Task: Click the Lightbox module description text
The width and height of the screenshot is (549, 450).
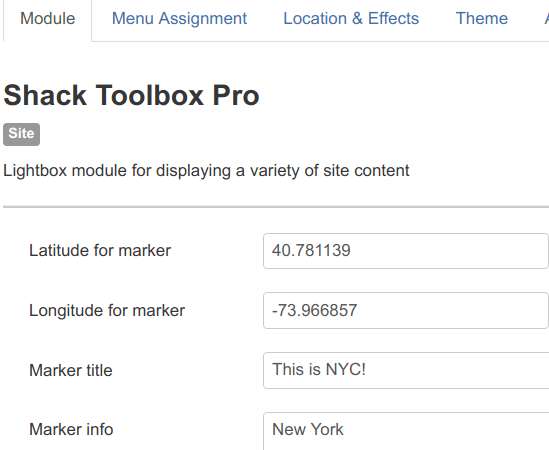Action: [206, 171]
